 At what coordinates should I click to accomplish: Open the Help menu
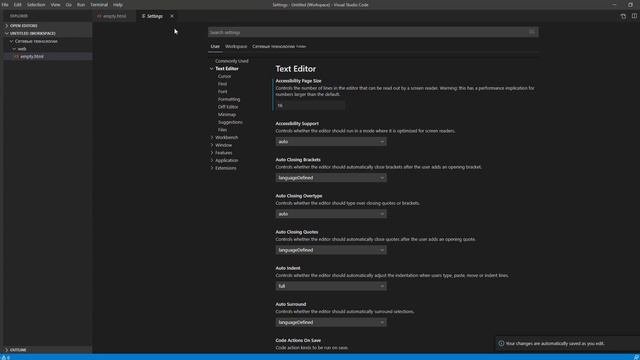(x=118, y=5)
